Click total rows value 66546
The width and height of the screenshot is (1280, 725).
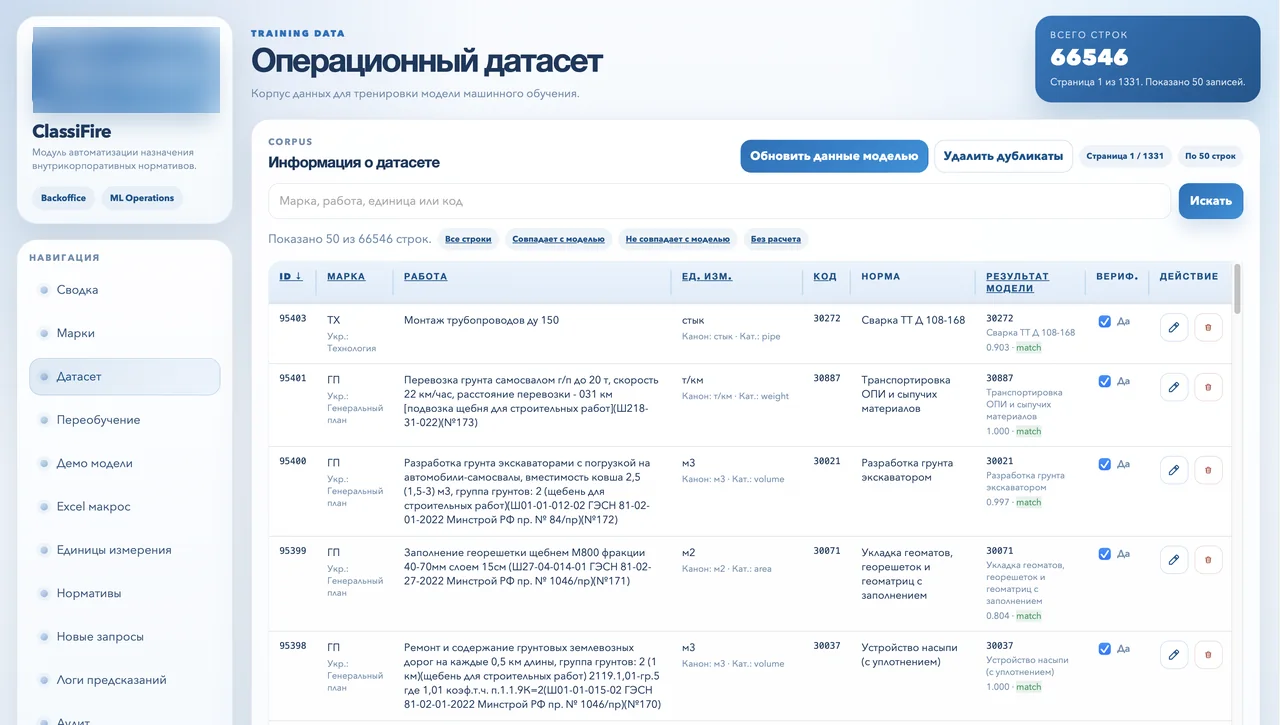click(1089, 57)
